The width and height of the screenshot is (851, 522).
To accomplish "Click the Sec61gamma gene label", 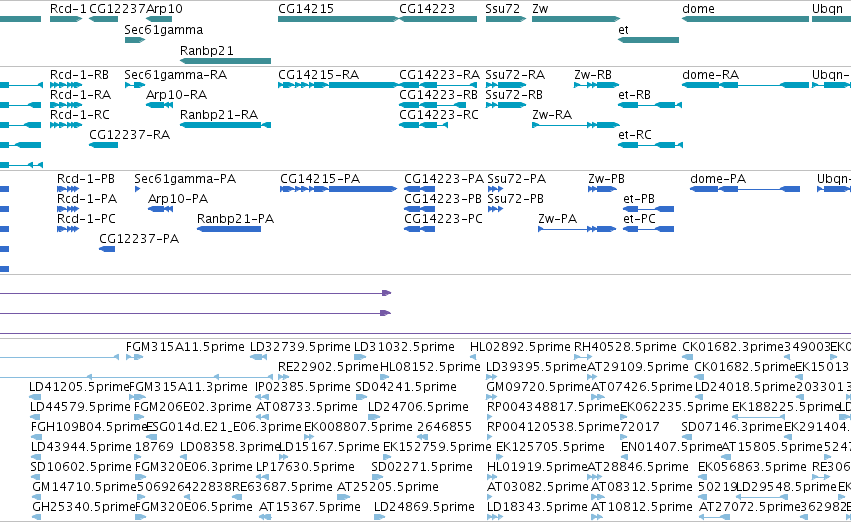I will 163,30.
